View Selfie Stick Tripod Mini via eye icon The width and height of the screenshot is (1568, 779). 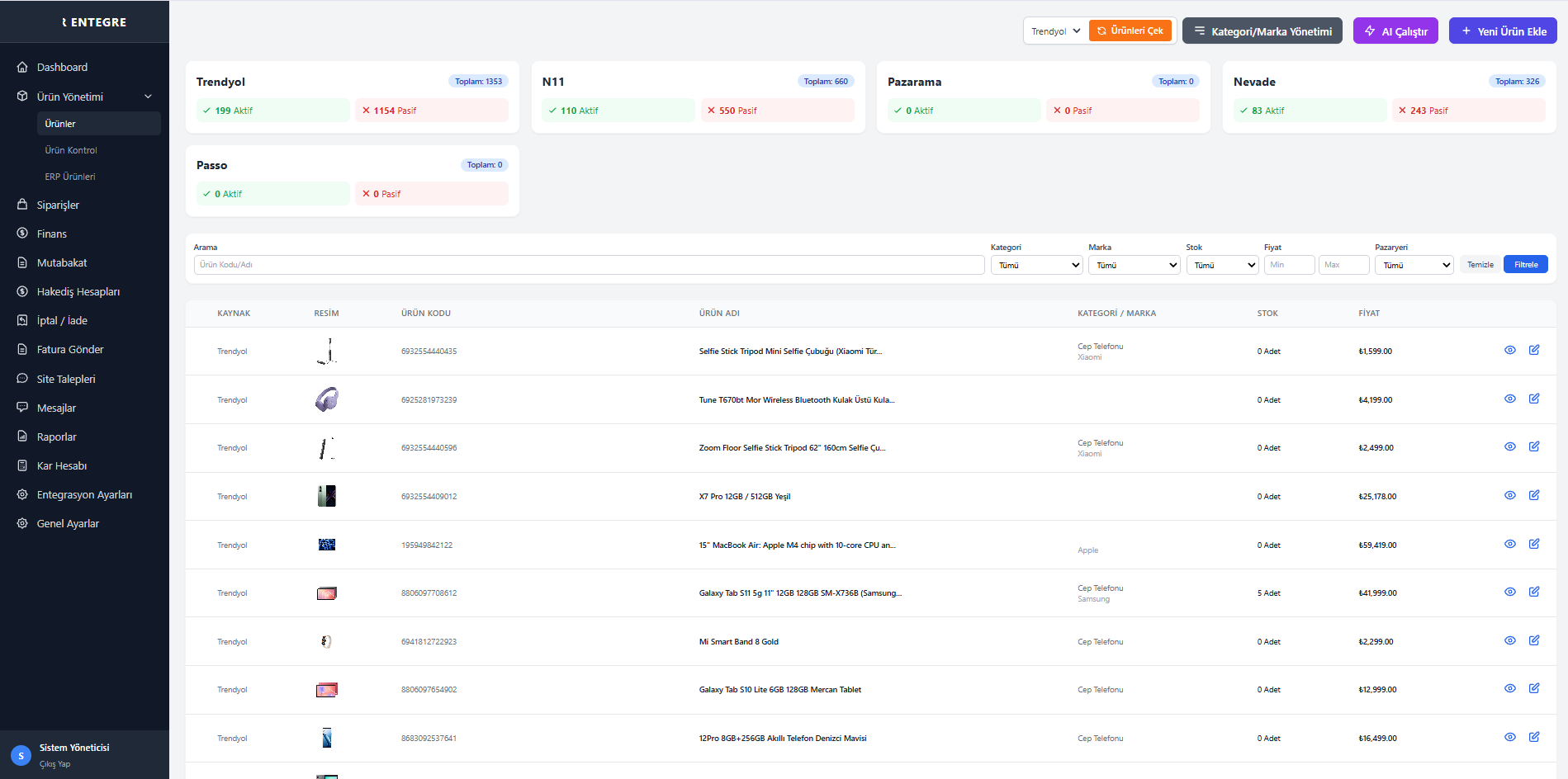click(1509, 350)
